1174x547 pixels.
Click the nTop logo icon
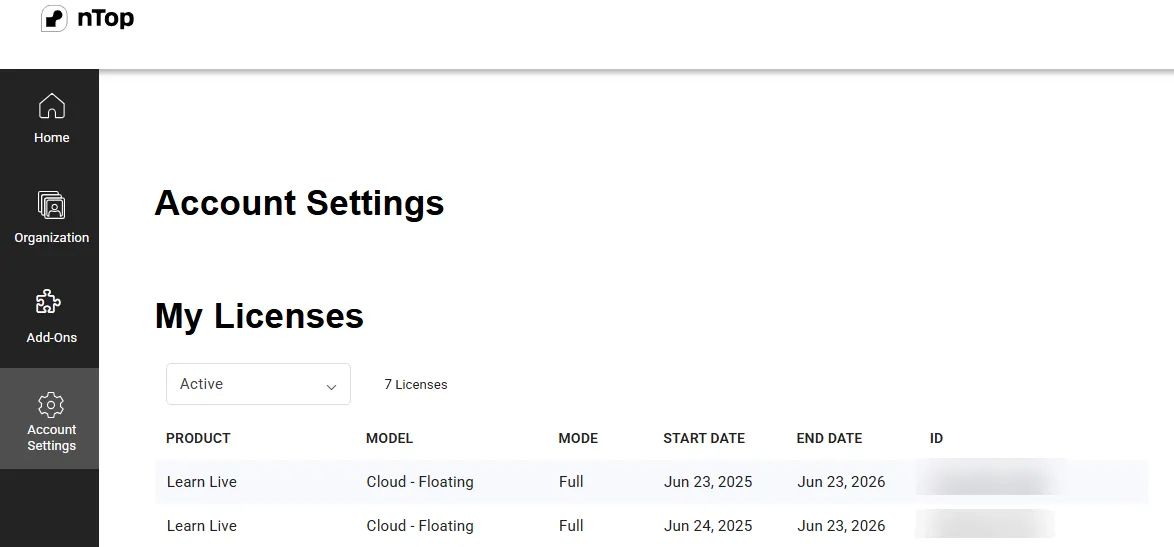click(x=54, y=18)
